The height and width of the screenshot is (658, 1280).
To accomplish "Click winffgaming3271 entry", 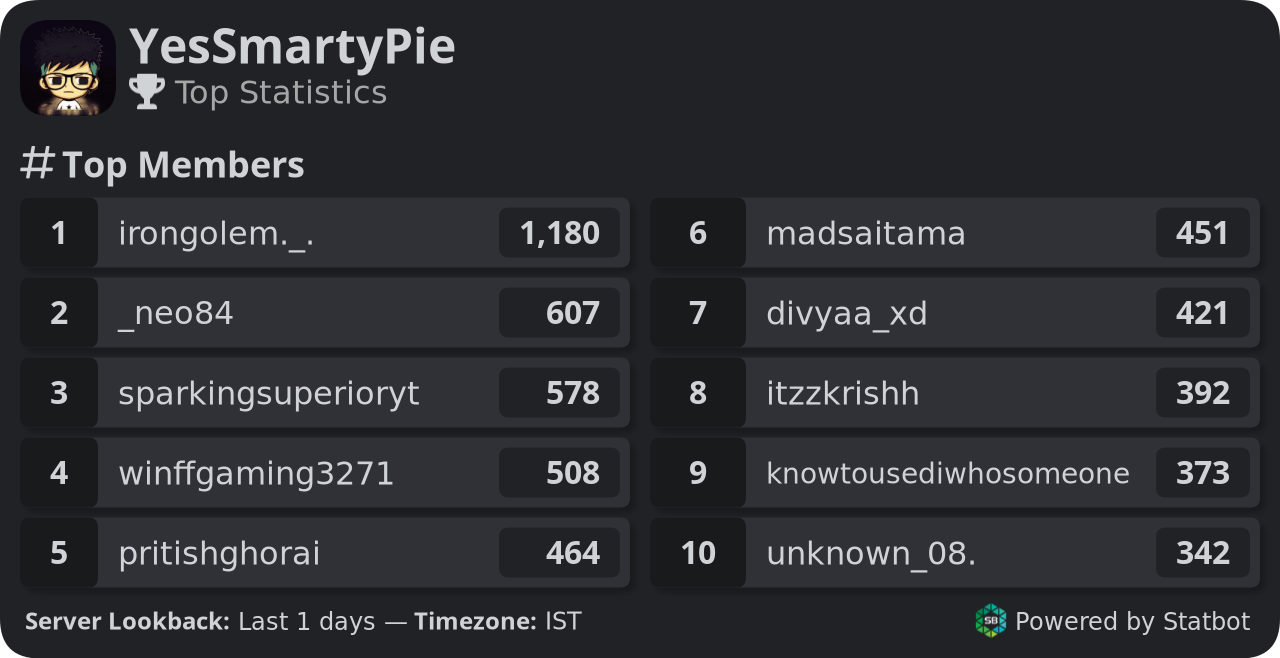I will point(325,473).
